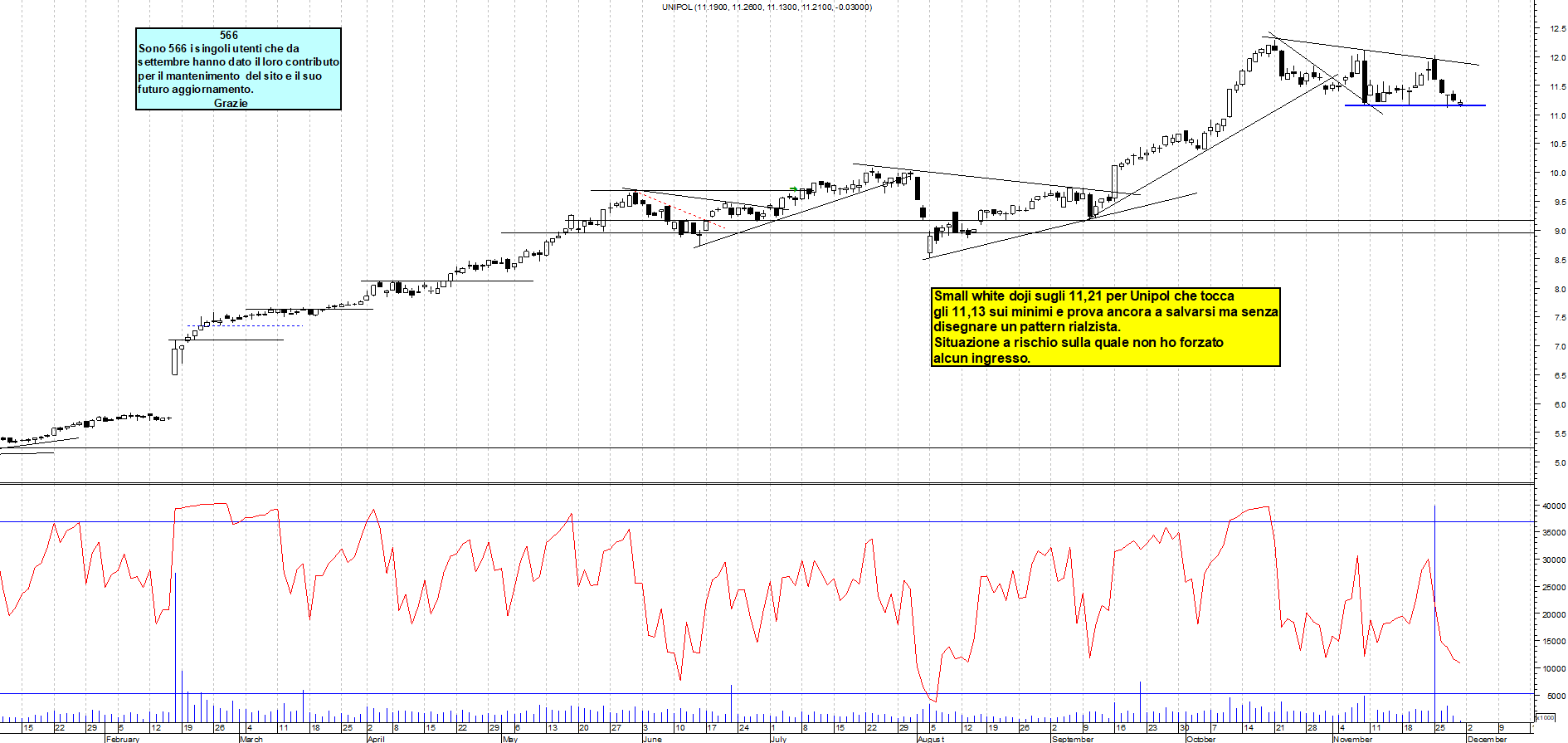Click the 25000 indicator axis label

[x=1554, y=588]
